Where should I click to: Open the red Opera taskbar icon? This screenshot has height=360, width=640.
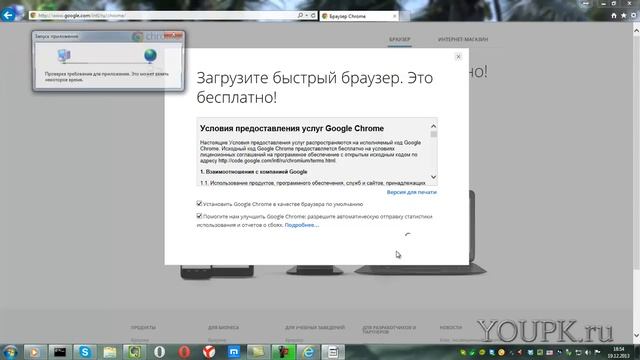click(184, 352)
